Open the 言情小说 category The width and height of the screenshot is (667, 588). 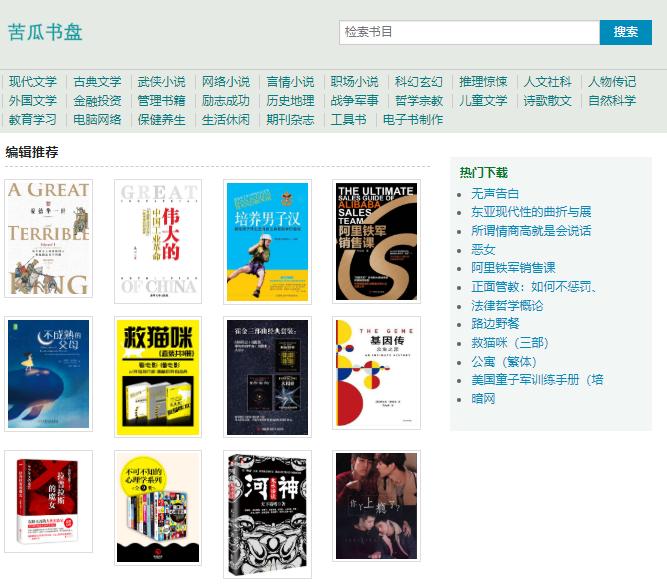point(291,82)
